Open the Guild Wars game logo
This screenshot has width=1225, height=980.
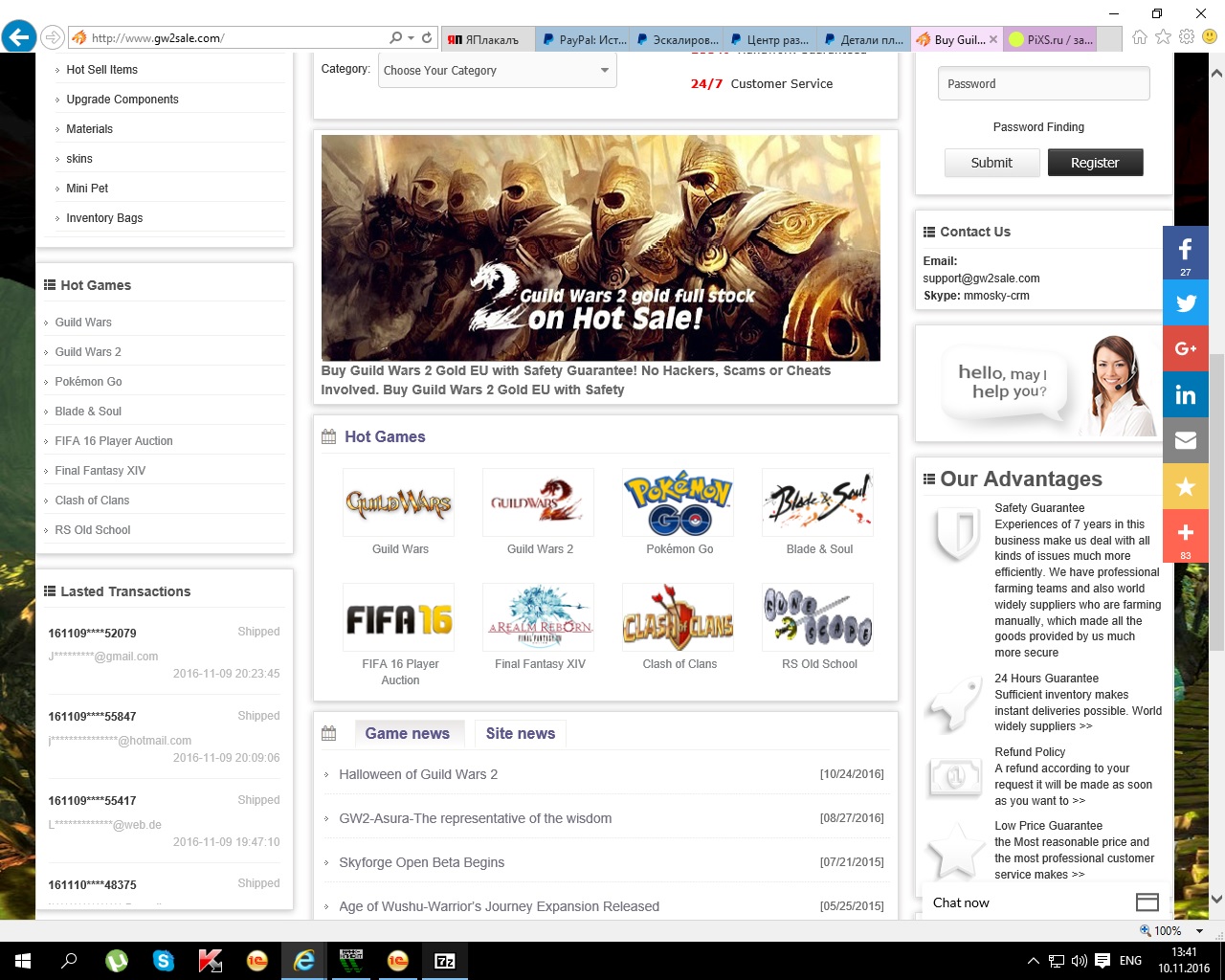[x=399, y=502]
